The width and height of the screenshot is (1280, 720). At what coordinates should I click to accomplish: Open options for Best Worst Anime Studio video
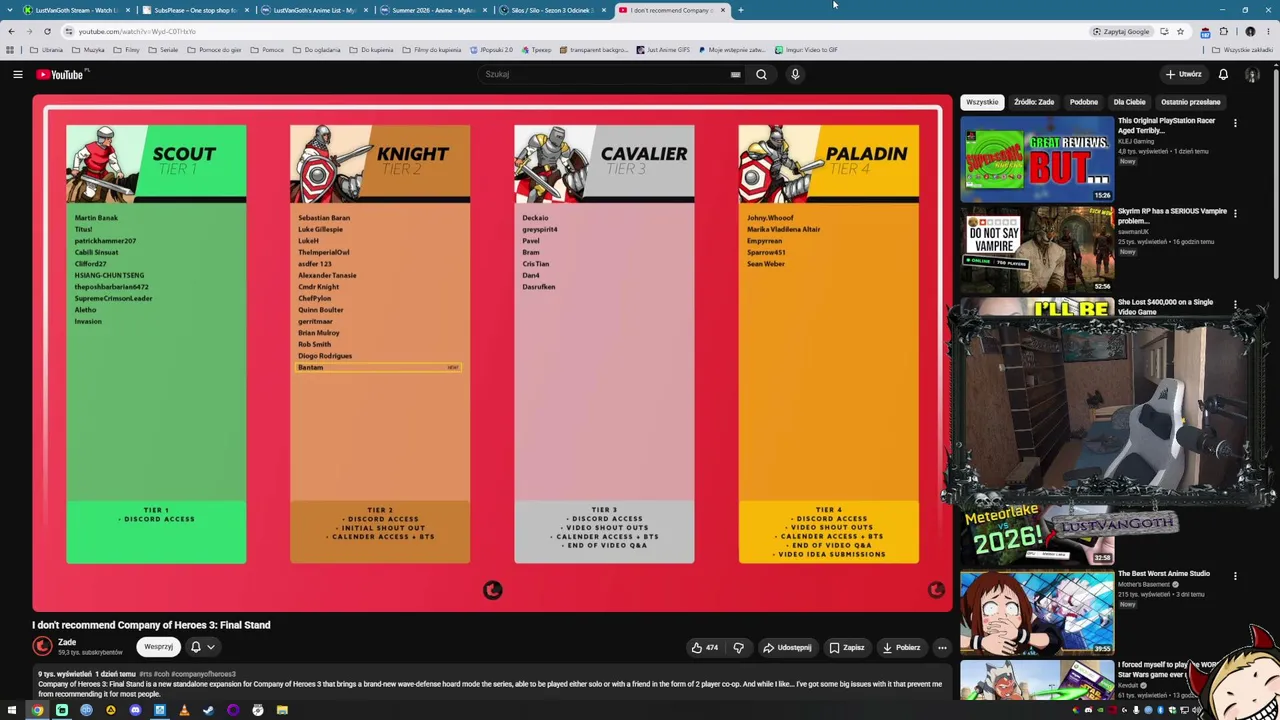[x=1235, y=576]
